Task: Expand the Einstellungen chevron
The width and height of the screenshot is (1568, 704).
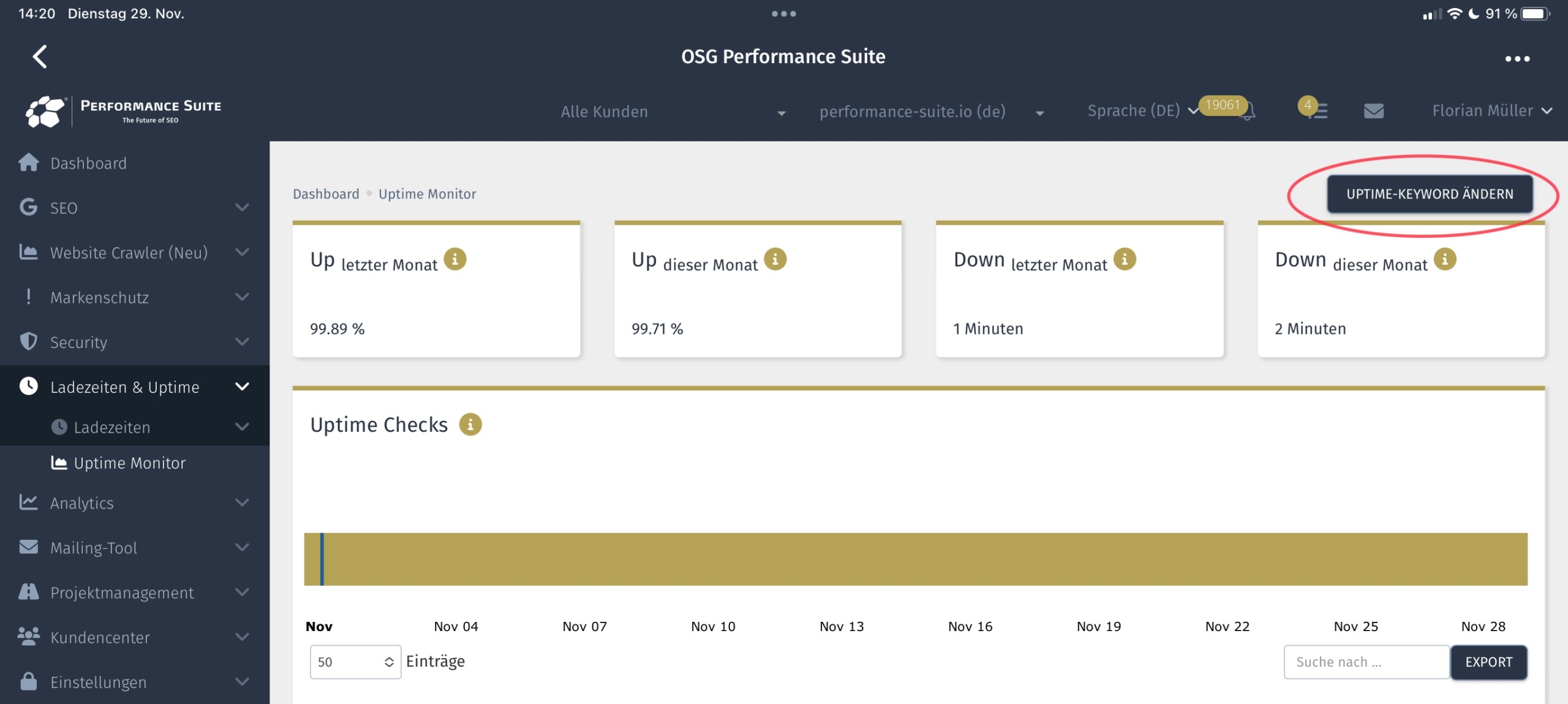Action: (x=242, y=681)
